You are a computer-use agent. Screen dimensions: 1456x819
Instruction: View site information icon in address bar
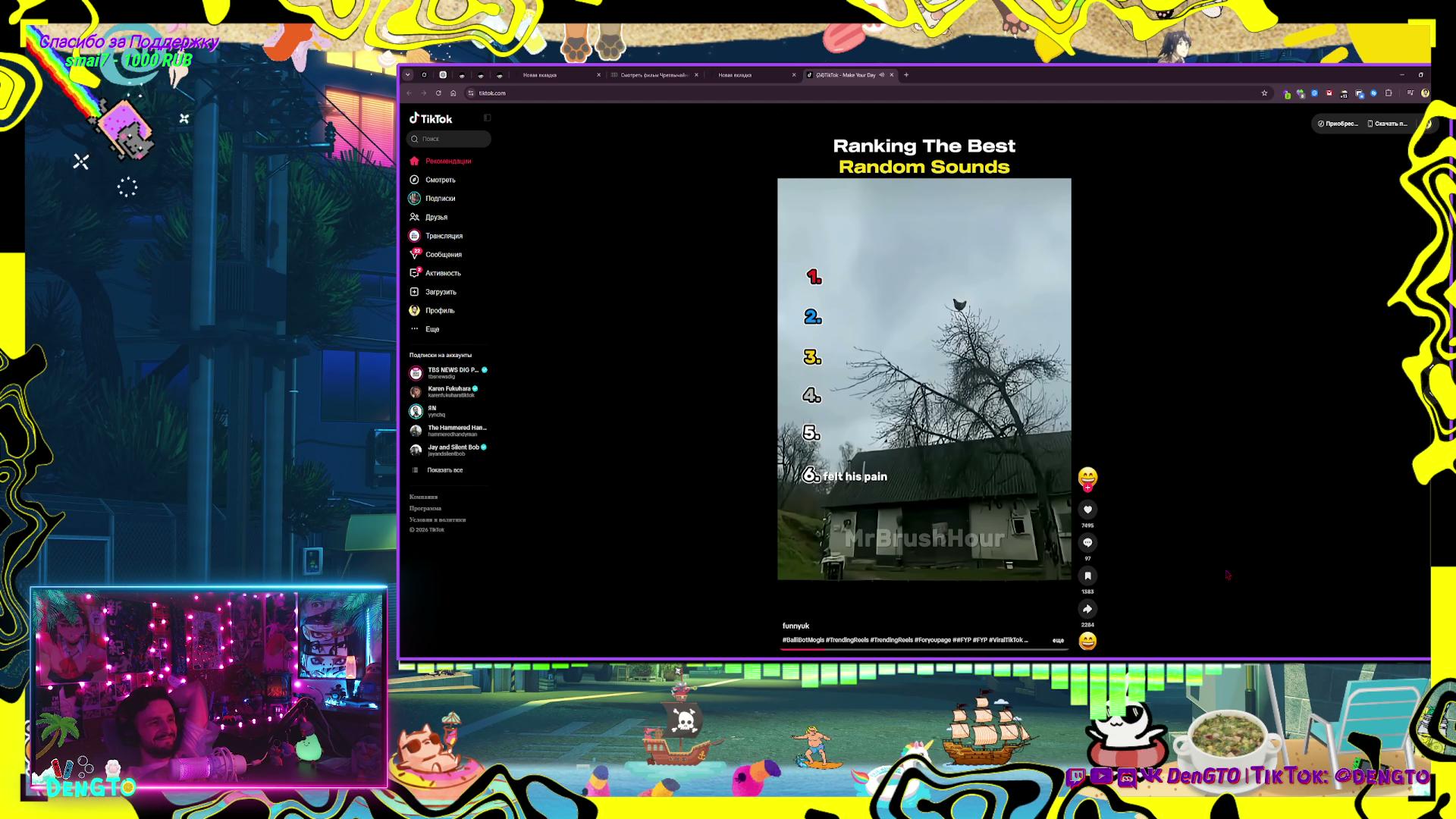click(x=471, y=93)
